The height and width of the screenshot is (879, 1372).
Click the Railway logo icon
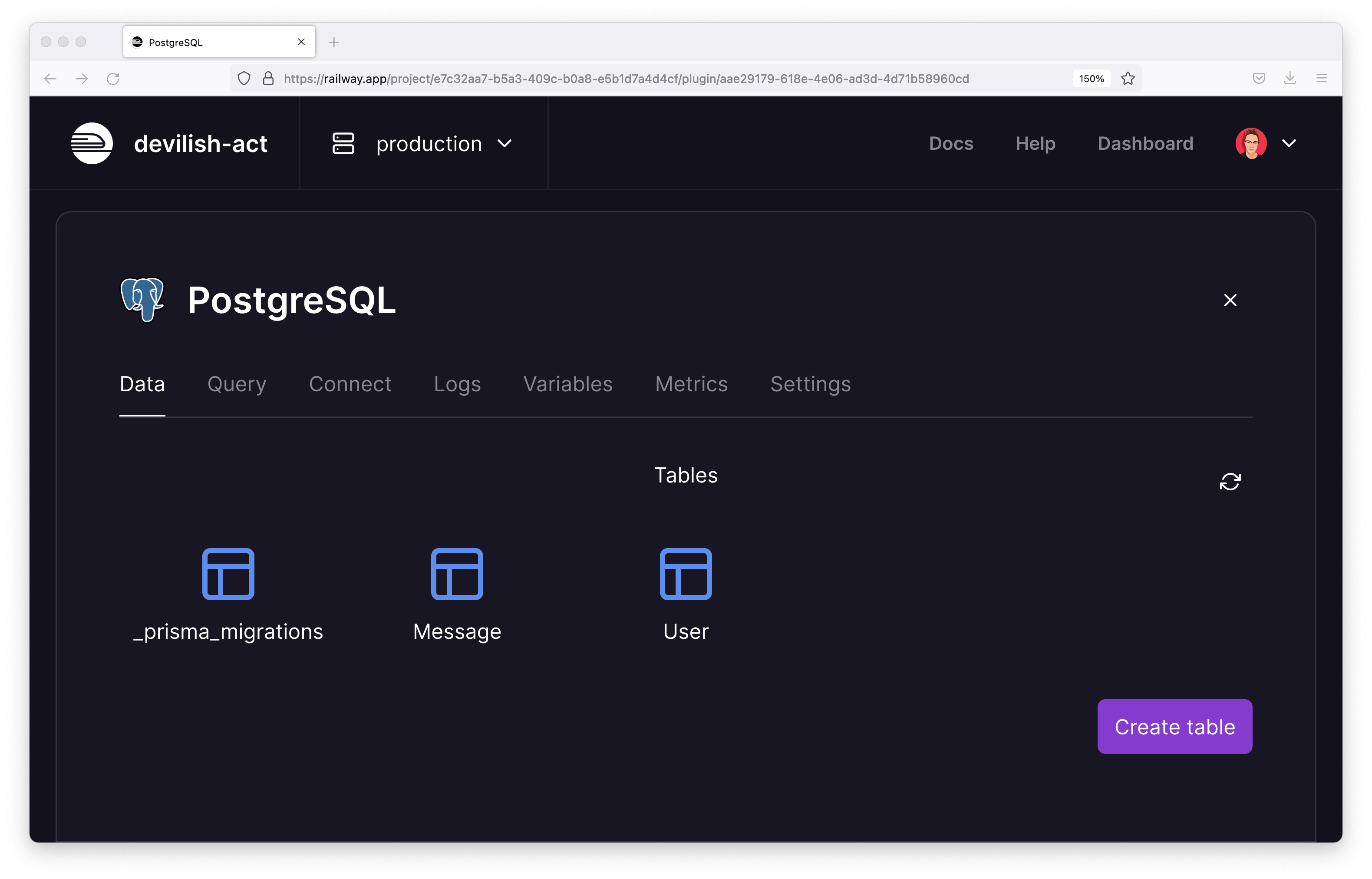point(92,143)
